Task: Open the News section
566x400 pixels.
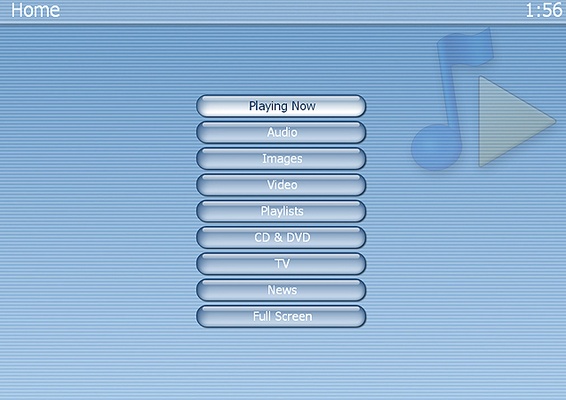Action: pos(281,290)
